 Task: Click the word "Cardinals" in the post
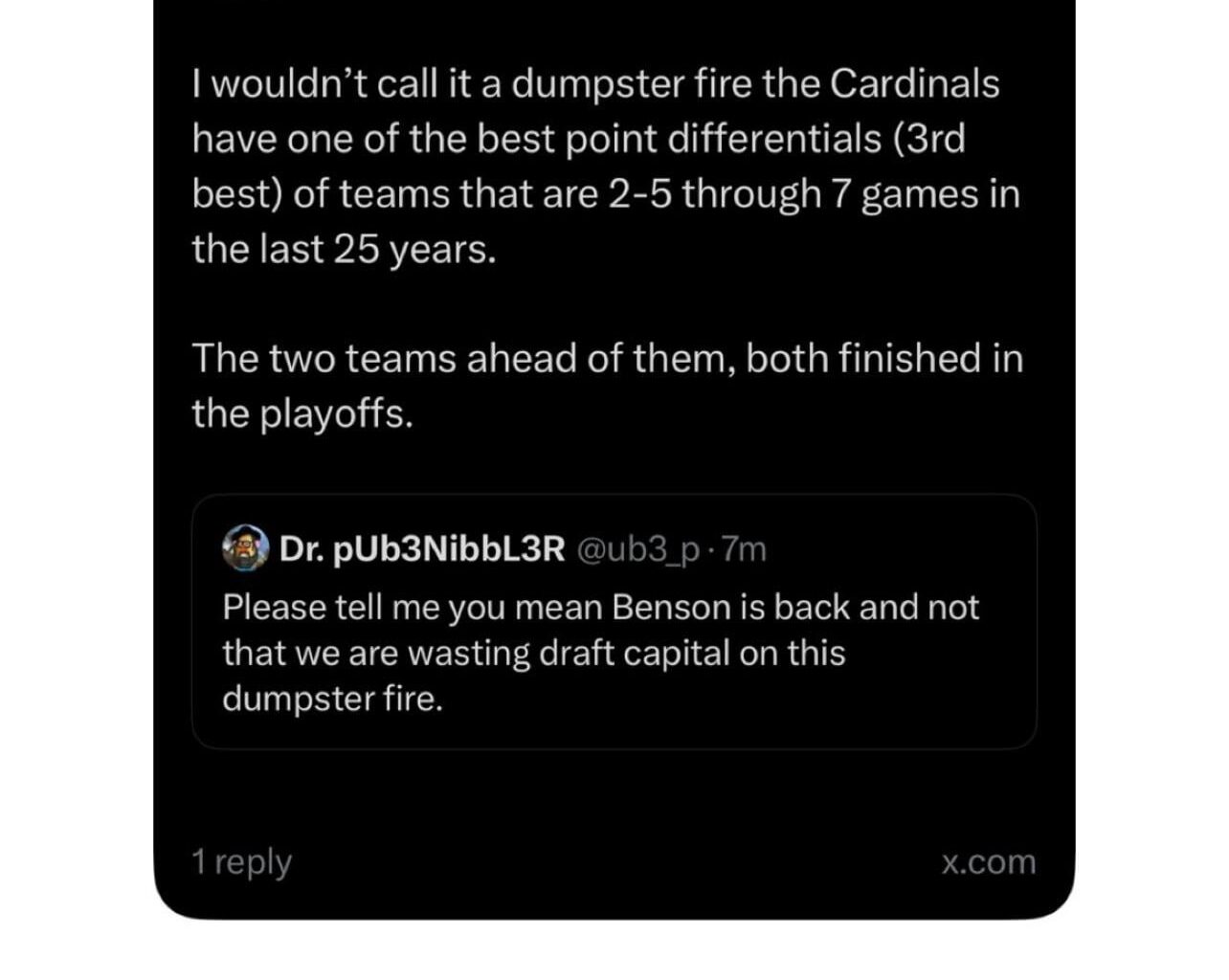click(x=914, y=84)
